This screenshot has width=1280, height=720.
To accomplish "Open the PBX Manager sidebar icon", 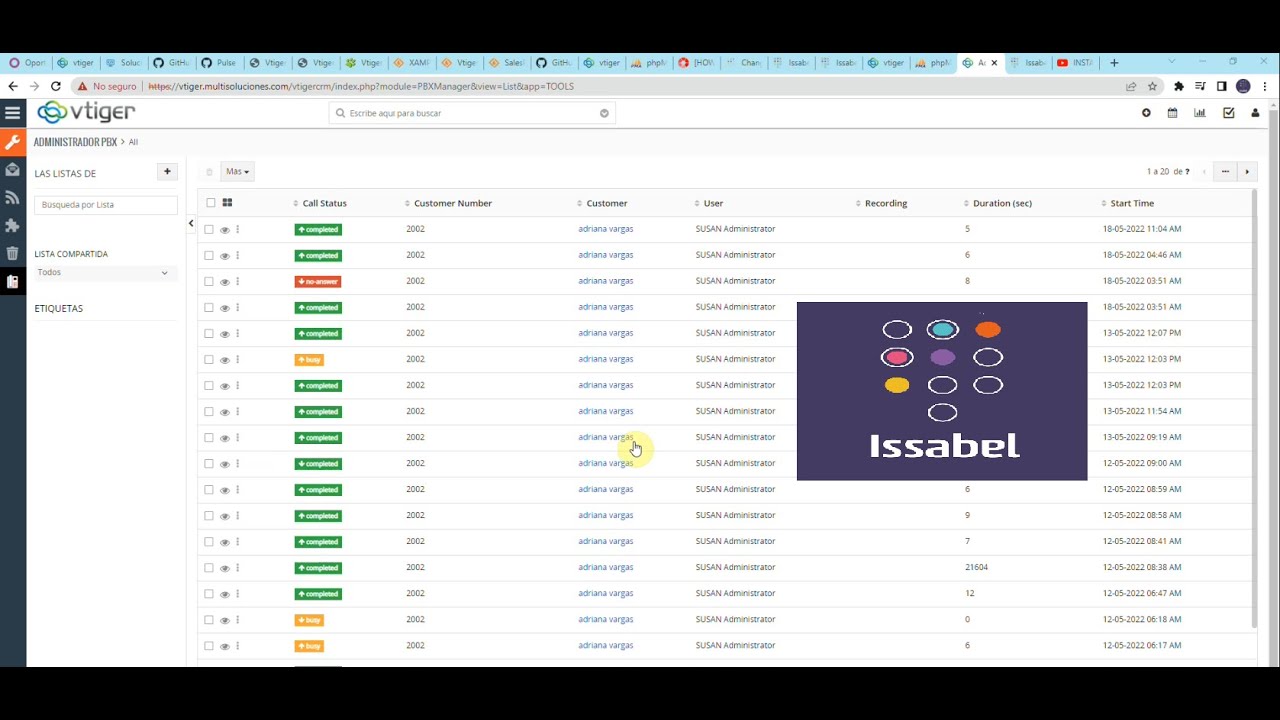I will [13, 282].
